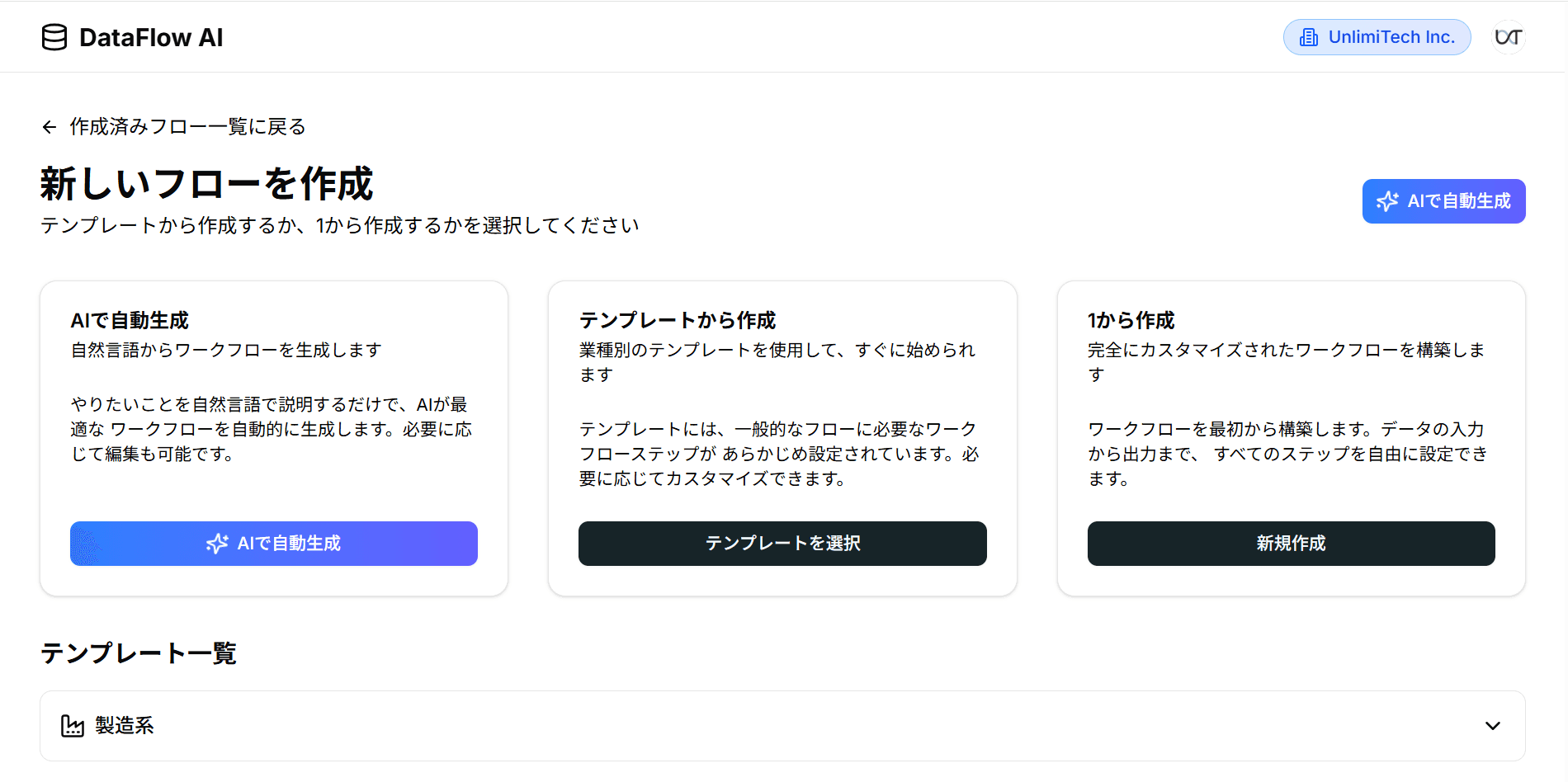Click the top-right AIで自動生成 button
The height and width of the screenshot is (782, 1568).
point(1443,200)
